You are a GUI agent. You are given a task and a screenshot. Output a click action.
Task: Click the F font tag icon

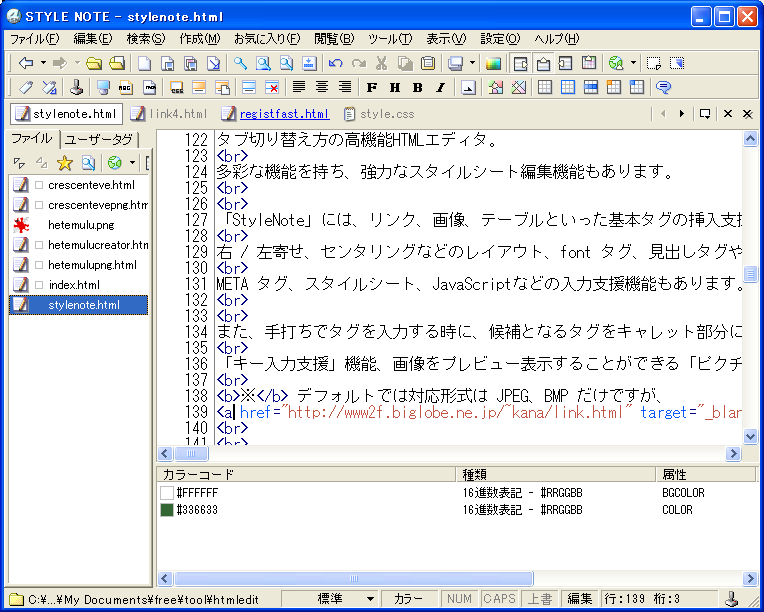coord(372,88)
